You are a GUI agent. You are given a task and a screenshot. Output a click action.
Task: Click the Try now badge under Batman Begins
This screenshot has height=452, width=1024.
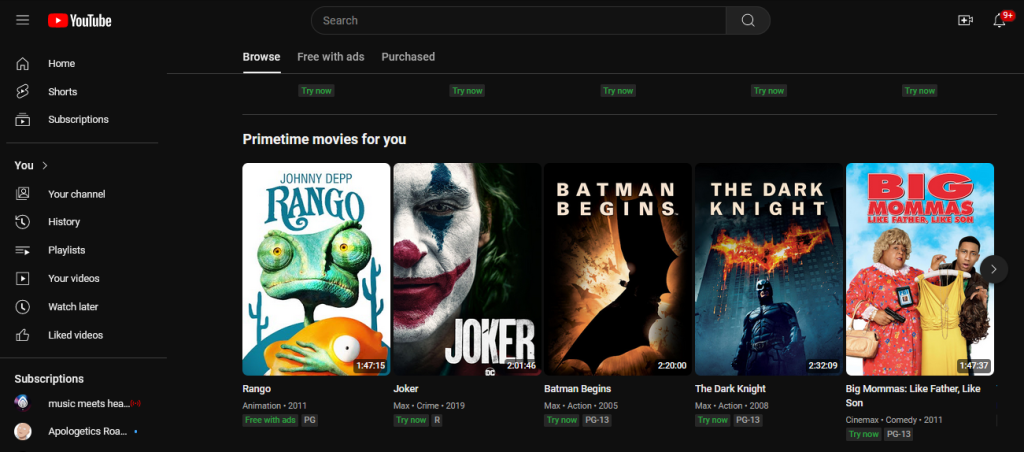point(562,420)
